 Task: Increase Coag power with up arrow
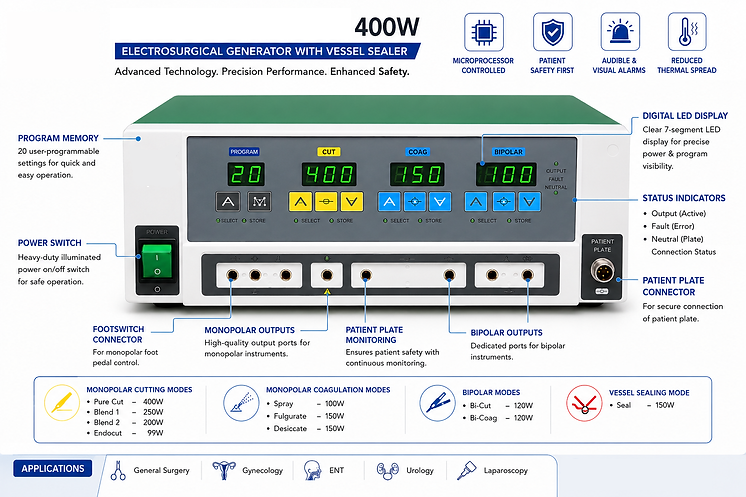(389, 202)
